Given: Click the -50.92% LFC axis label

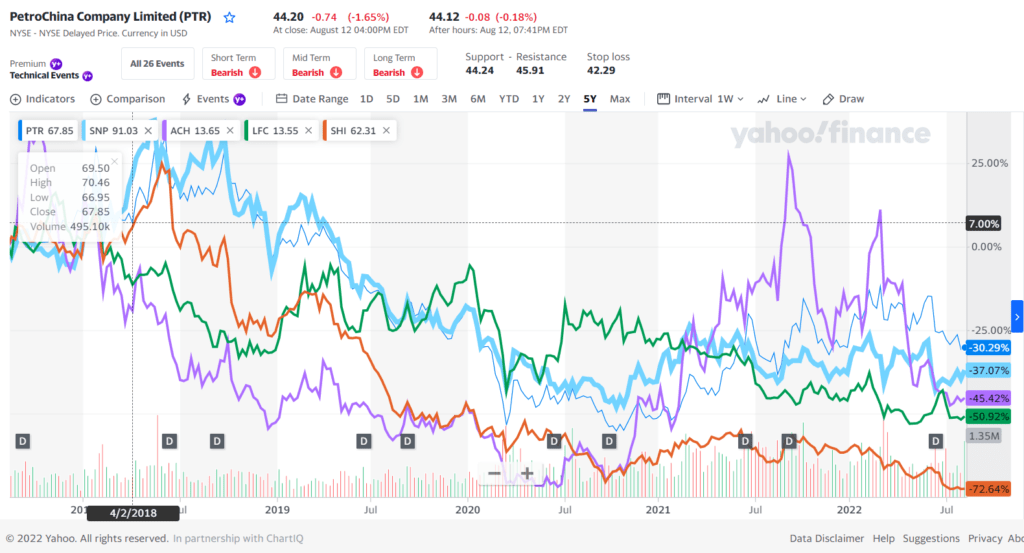Looking at the screenshot, I should click(988, 417).
